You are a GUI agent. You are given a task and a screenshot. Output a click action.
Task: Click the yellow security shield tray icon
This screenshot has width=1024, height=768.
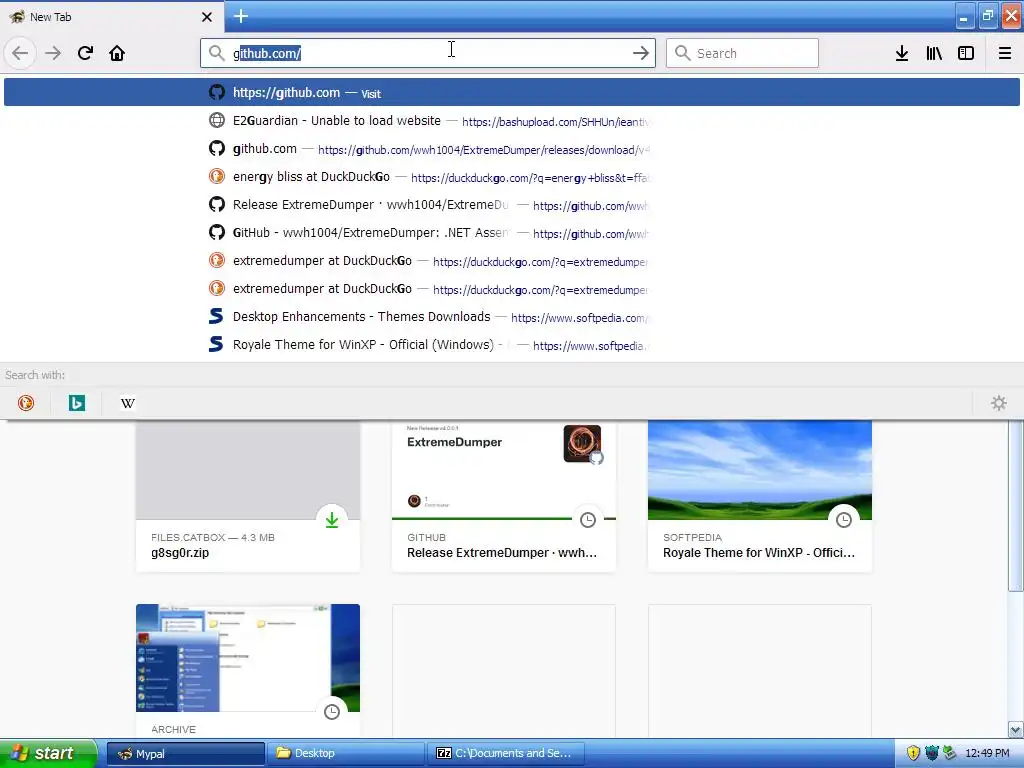913,754
